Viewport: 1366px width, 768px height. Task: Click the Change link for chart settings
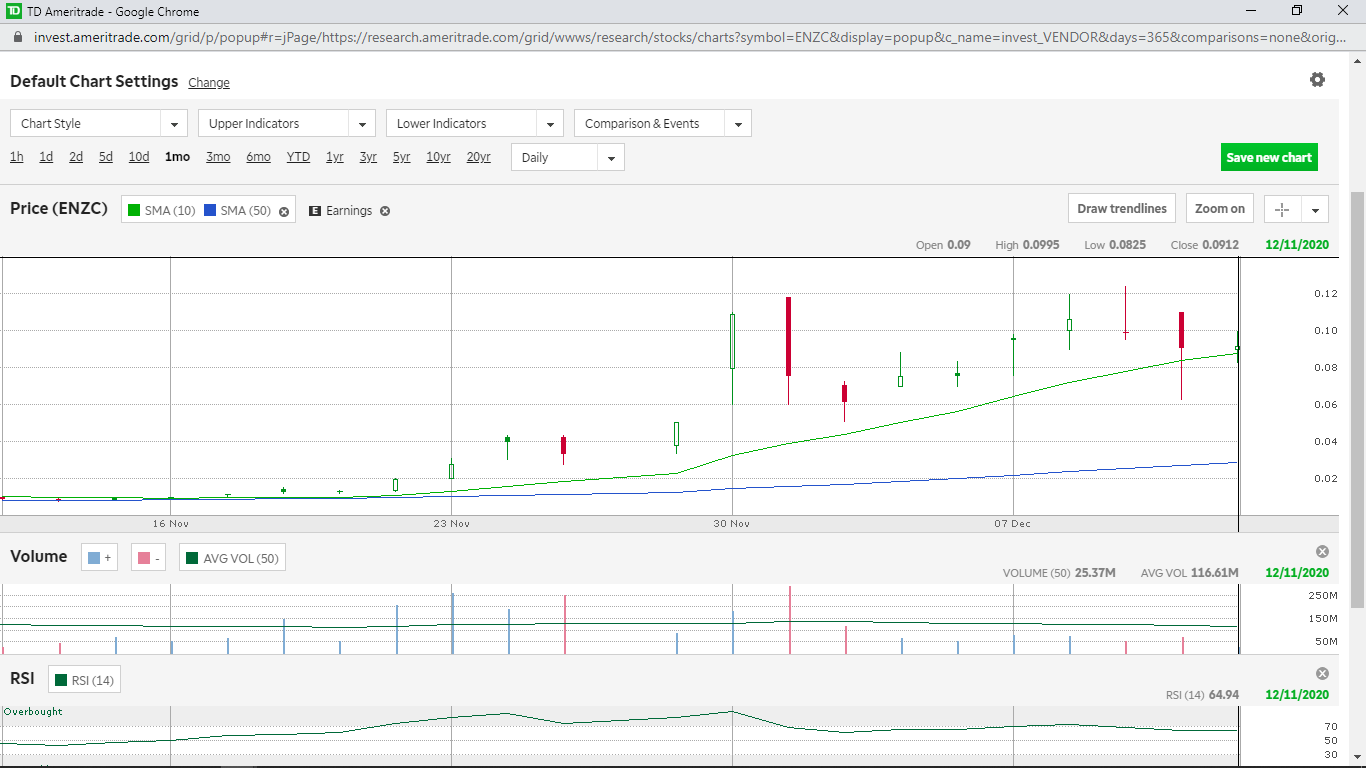point(209,83)
